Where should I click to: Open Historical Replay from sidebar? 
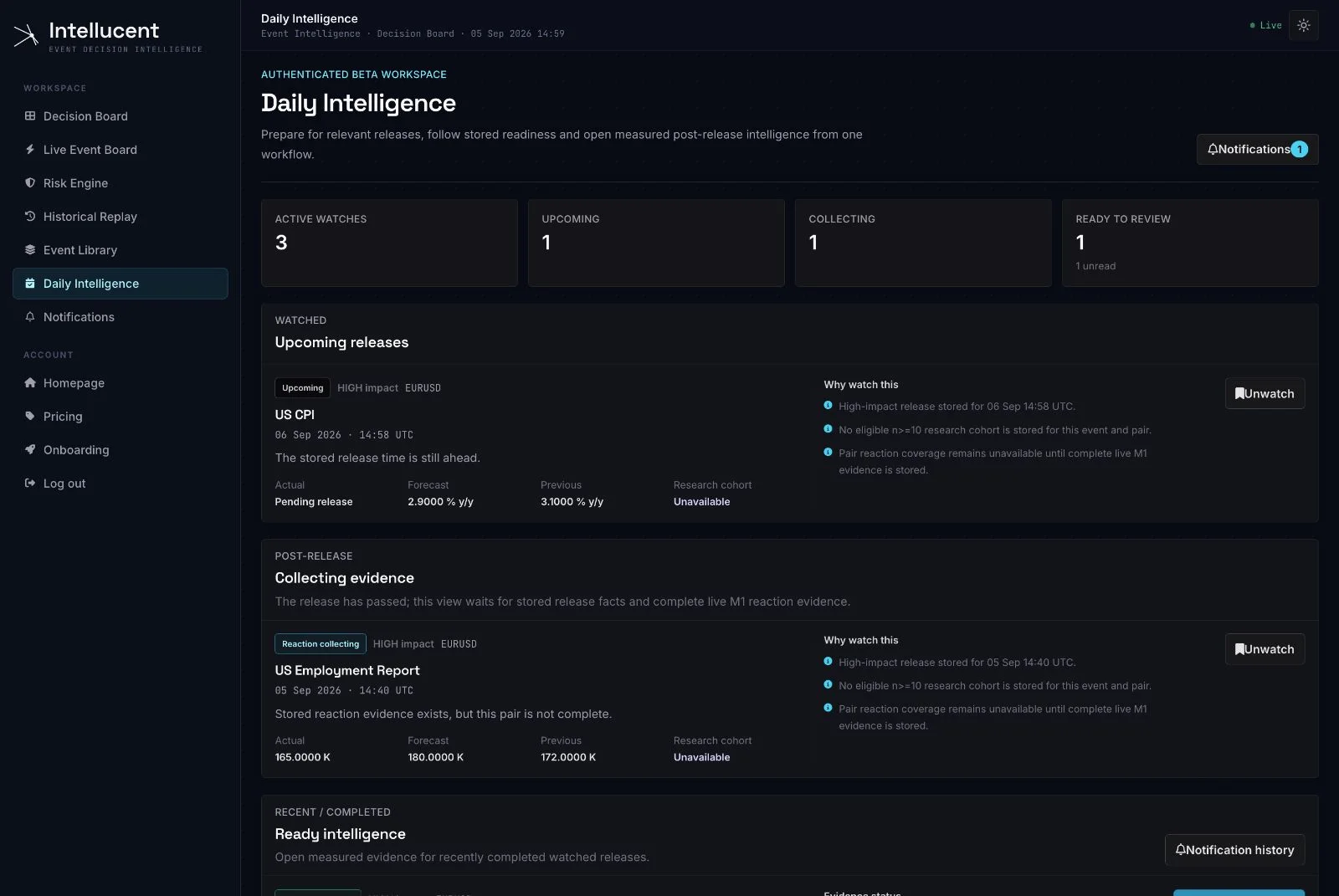(x=121, y=217)
